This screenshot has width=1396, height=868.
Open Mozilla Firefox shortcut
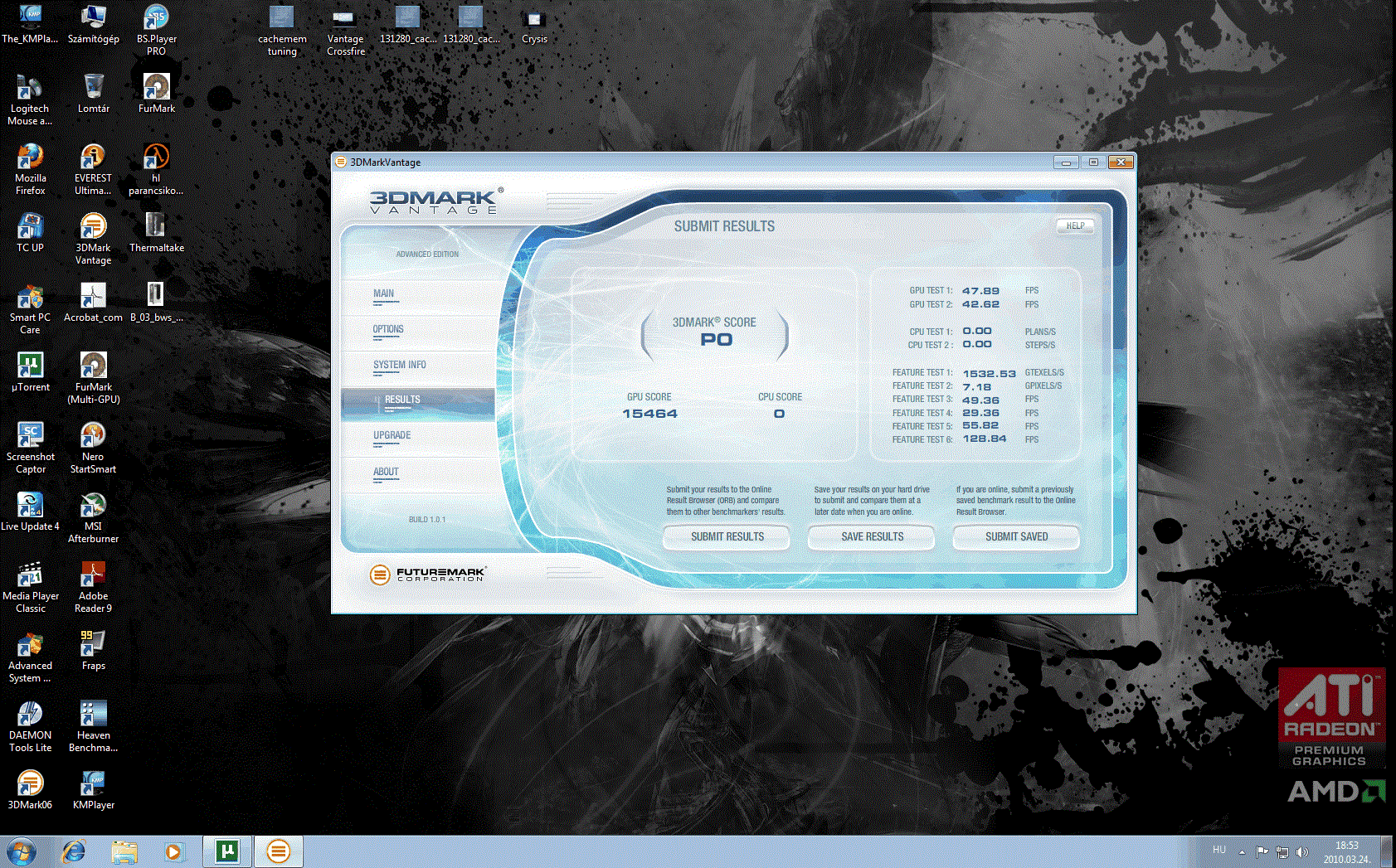coord(31,169)
